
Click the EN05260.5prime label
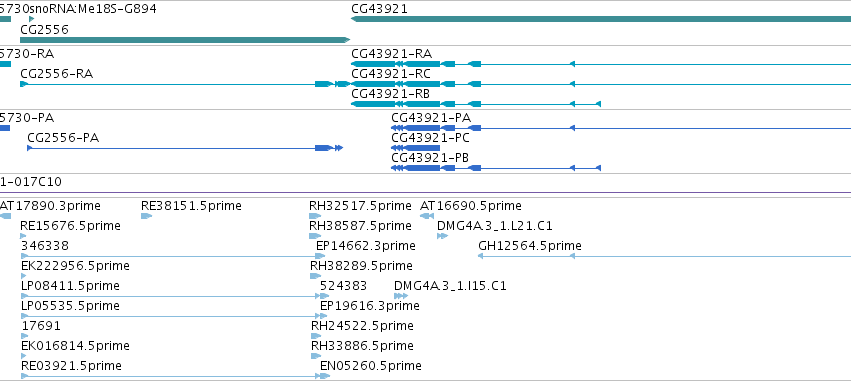(371, 366)
